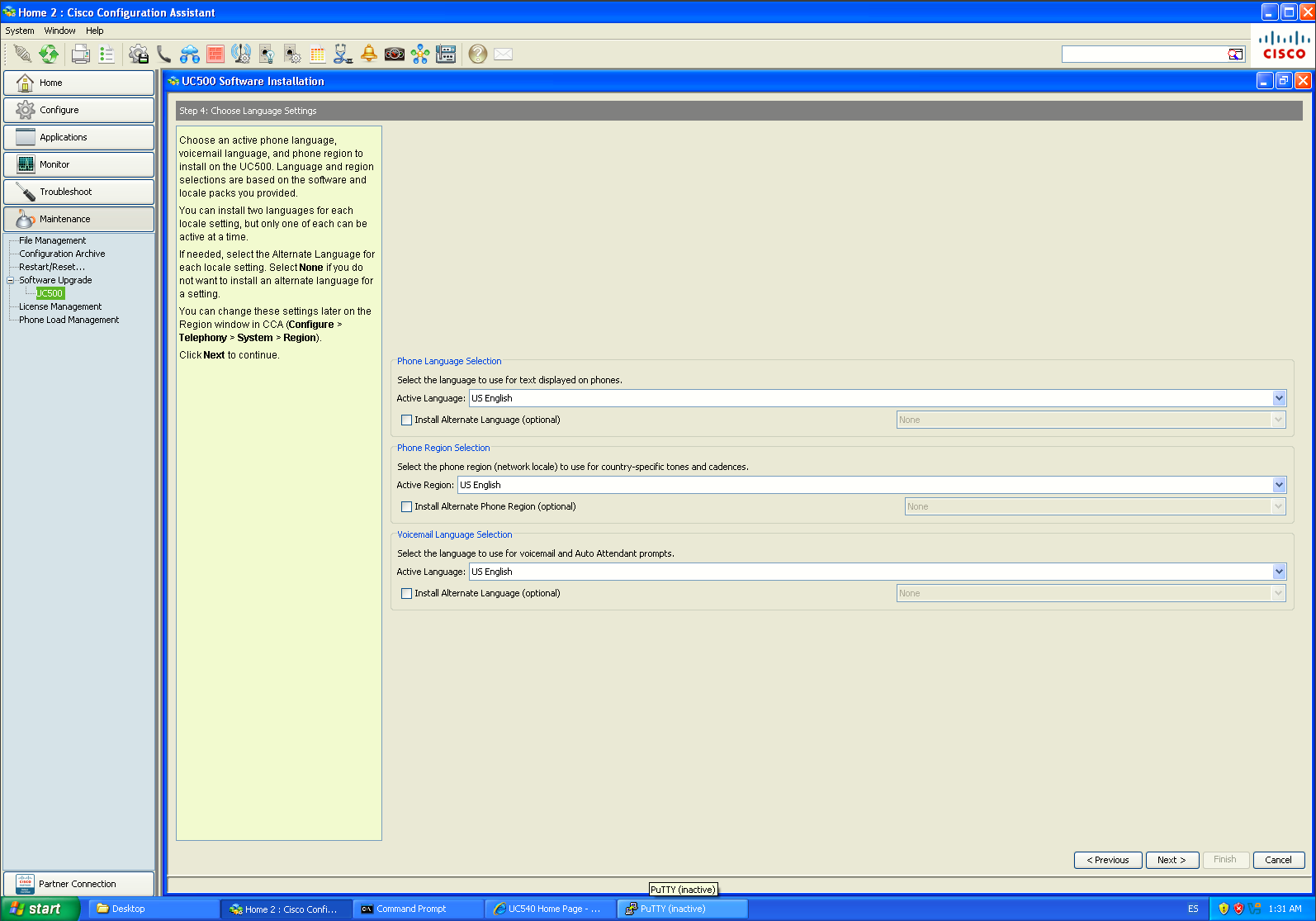This screenshot has width=1316, height=921.
Task: Click the green Refresh arrows icon
Action: pos(49,54)
